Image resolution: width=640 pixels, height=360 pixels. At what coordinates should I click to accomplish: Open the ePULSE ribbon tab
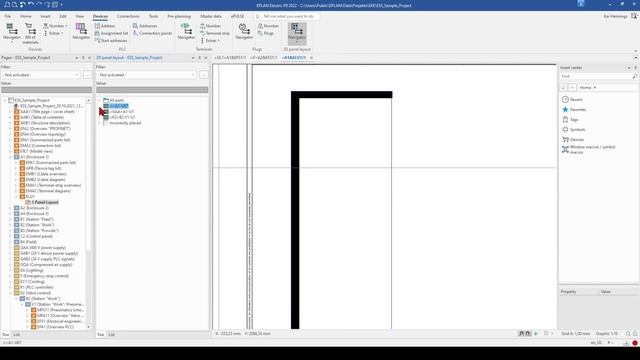pyautogui.click(x=238, y=16)
